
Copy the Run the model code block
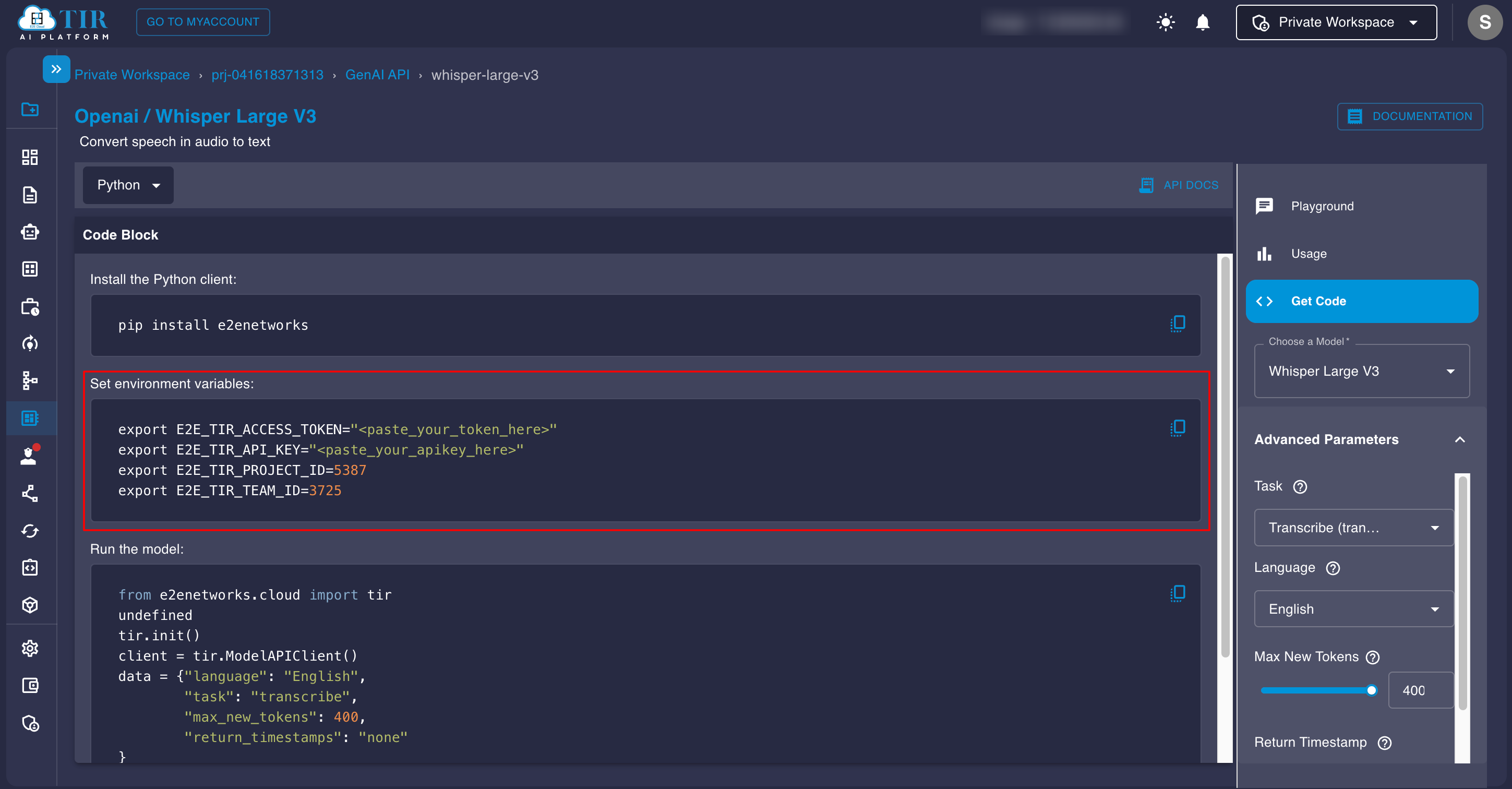pos(1178,593)
